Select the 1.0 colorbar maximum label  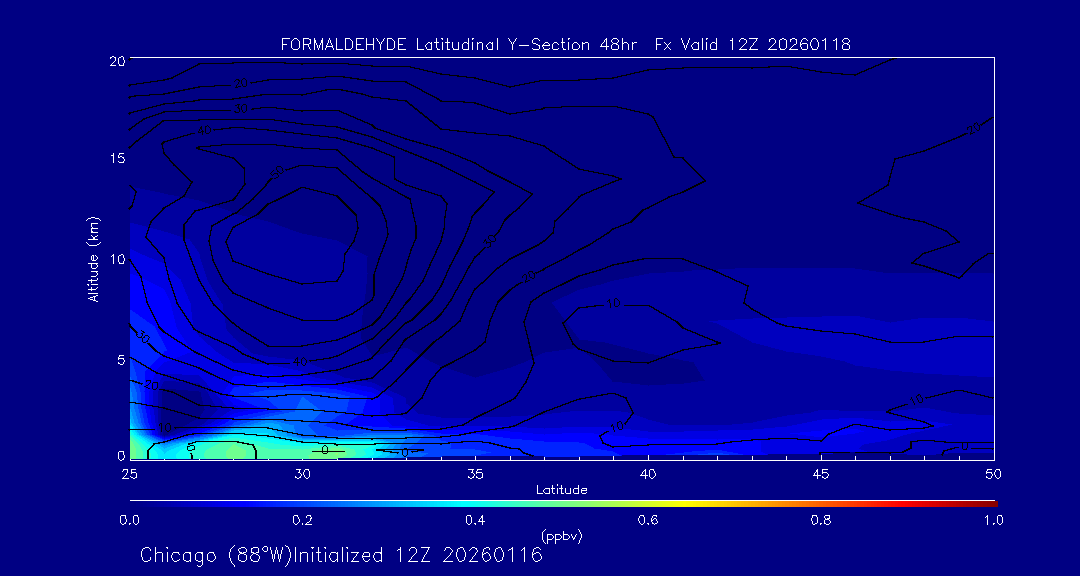tap(993, 520)
